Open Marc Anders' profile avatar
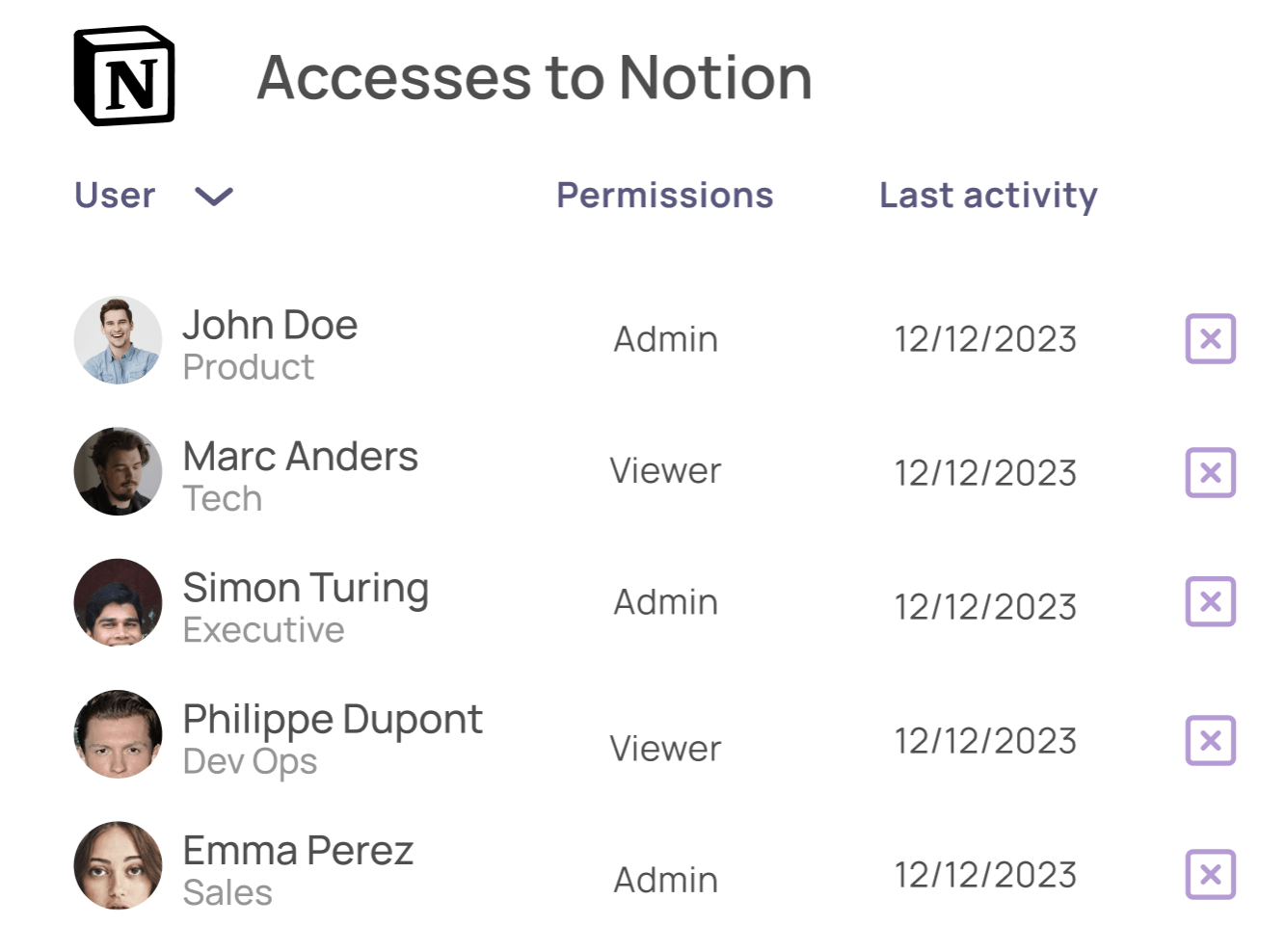The width and height of the screenshot is (1285, 952). [x=118, y=471]
